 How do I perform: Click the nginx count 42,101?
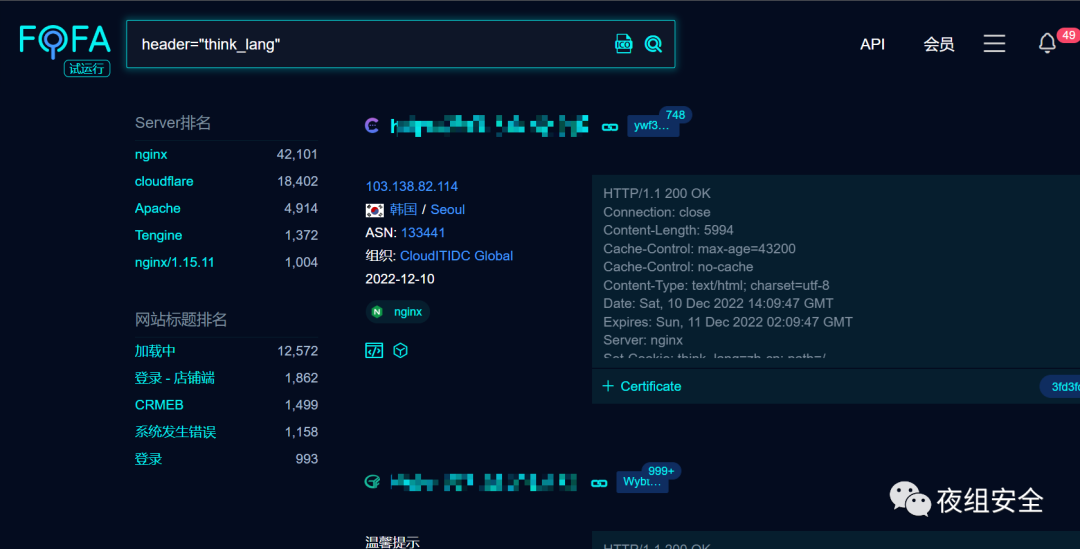point(297,154)
